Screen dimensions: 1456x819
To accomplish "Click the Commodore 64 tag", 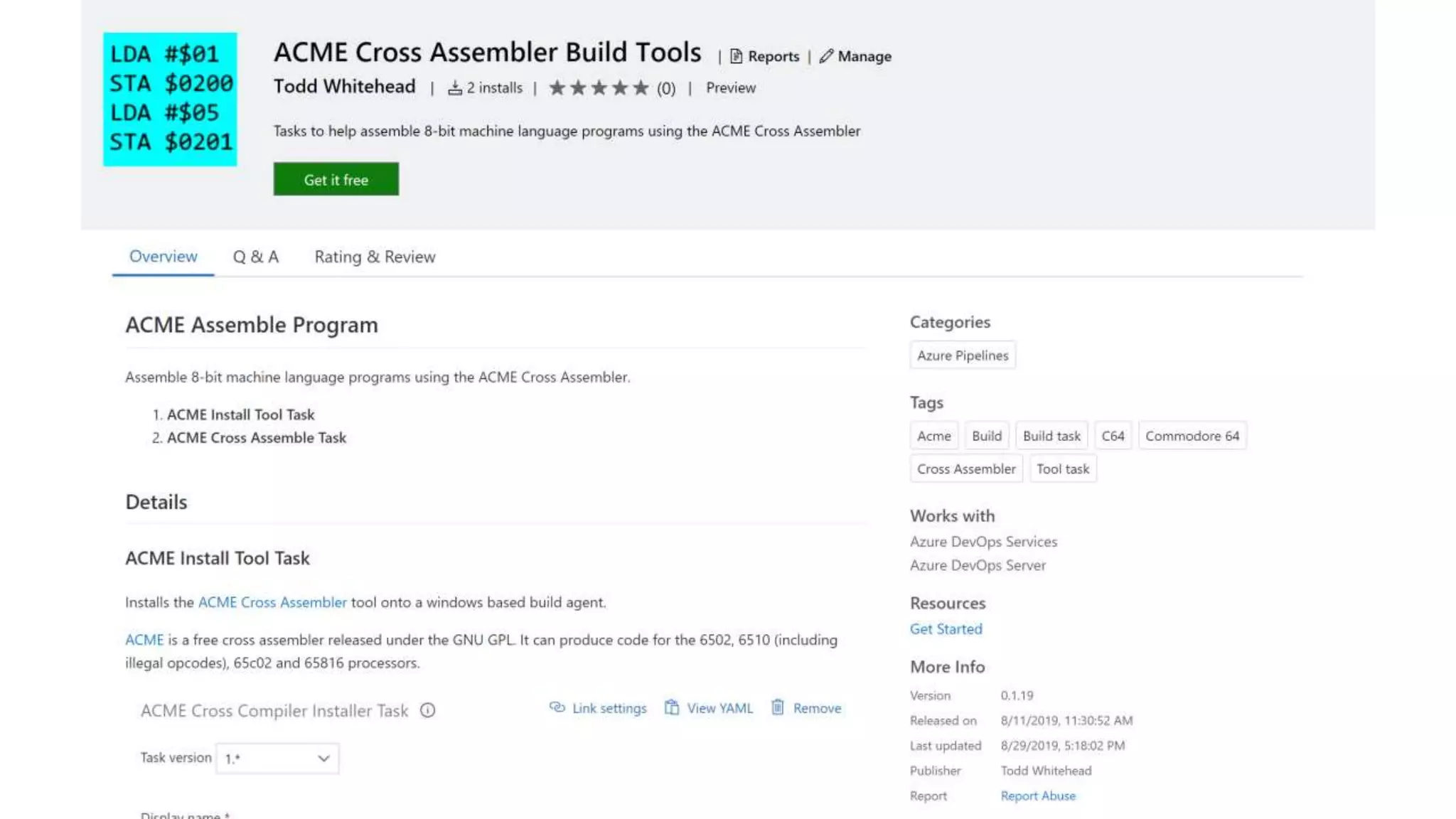I will click(x=1192, y=436).
